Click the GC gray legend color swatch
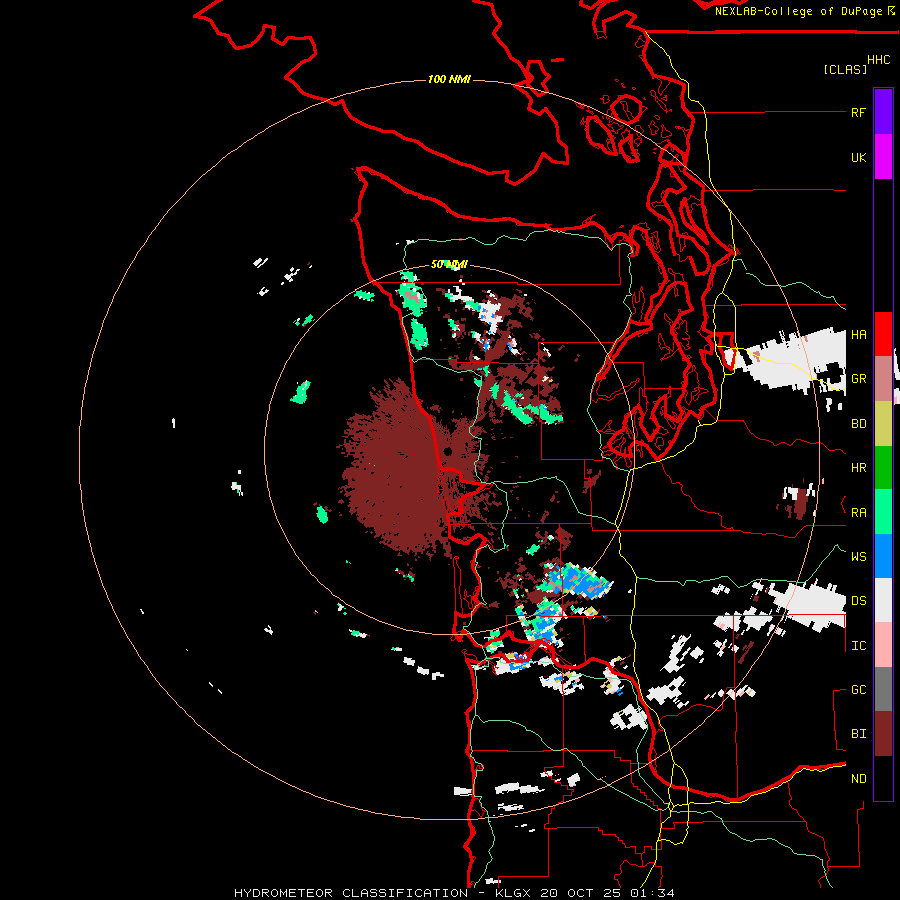The image size is (900, 900). tap(883, 689)
